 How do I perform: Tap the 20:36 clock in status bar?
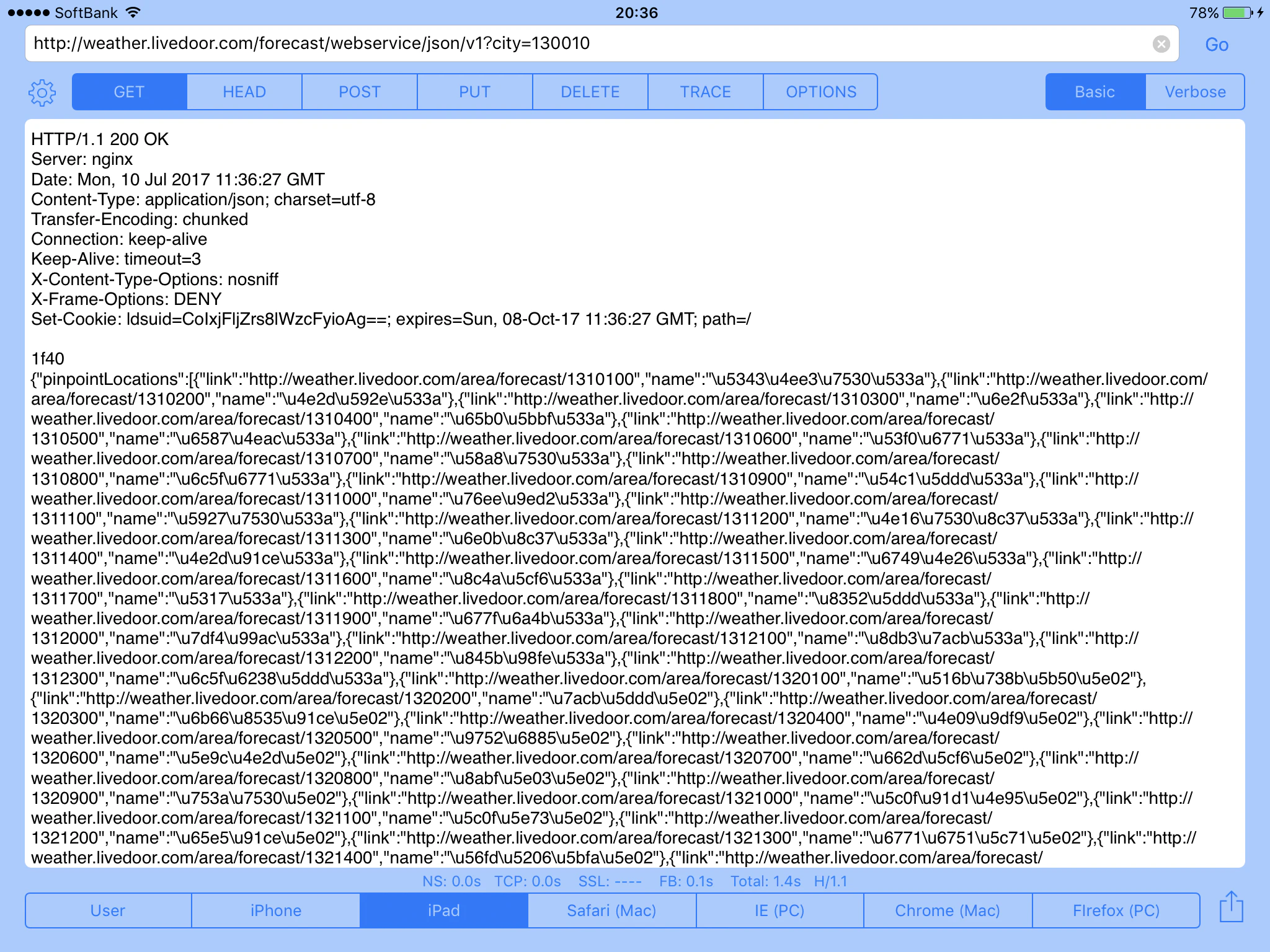636,13
